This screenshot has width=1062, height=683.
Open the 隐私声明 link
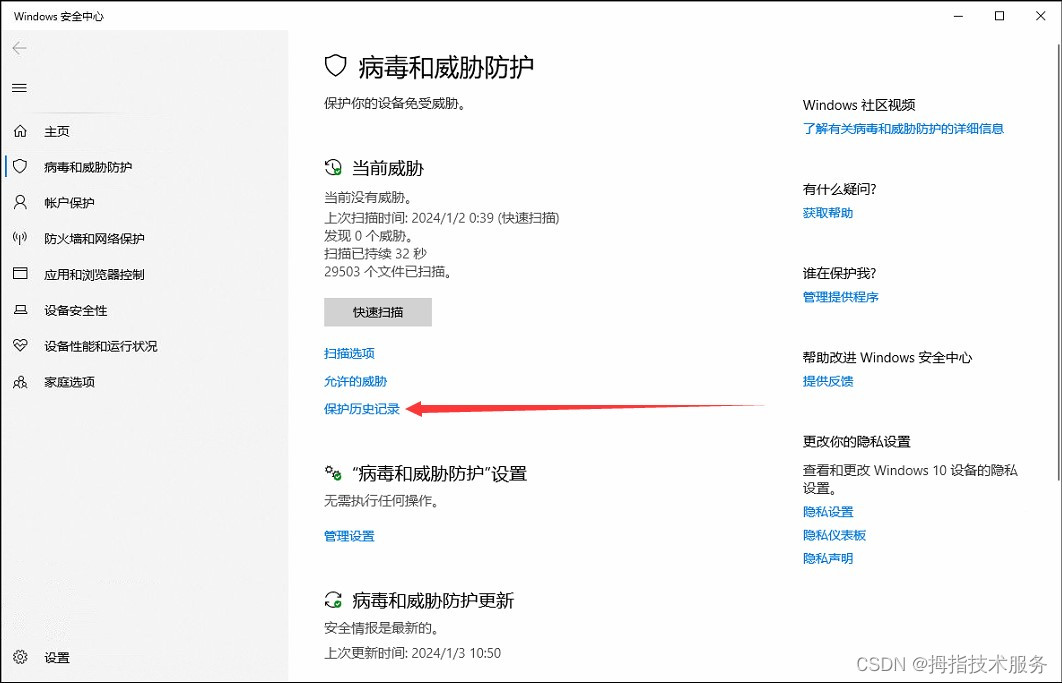(828, 558)
